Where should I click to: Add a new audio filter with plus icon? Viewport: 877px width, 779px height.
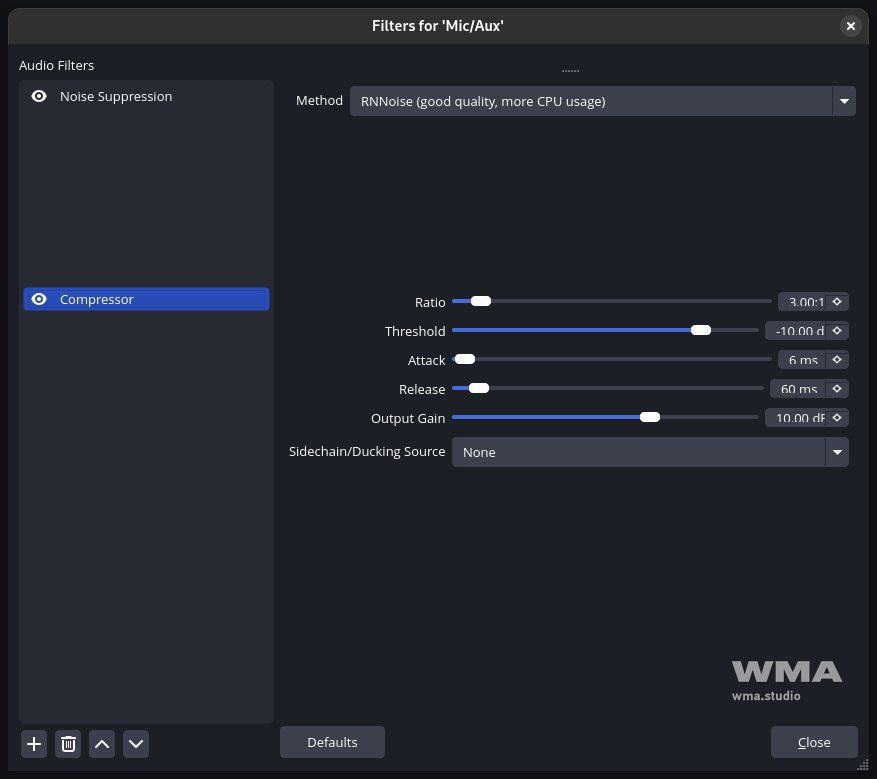coord(34,744)
